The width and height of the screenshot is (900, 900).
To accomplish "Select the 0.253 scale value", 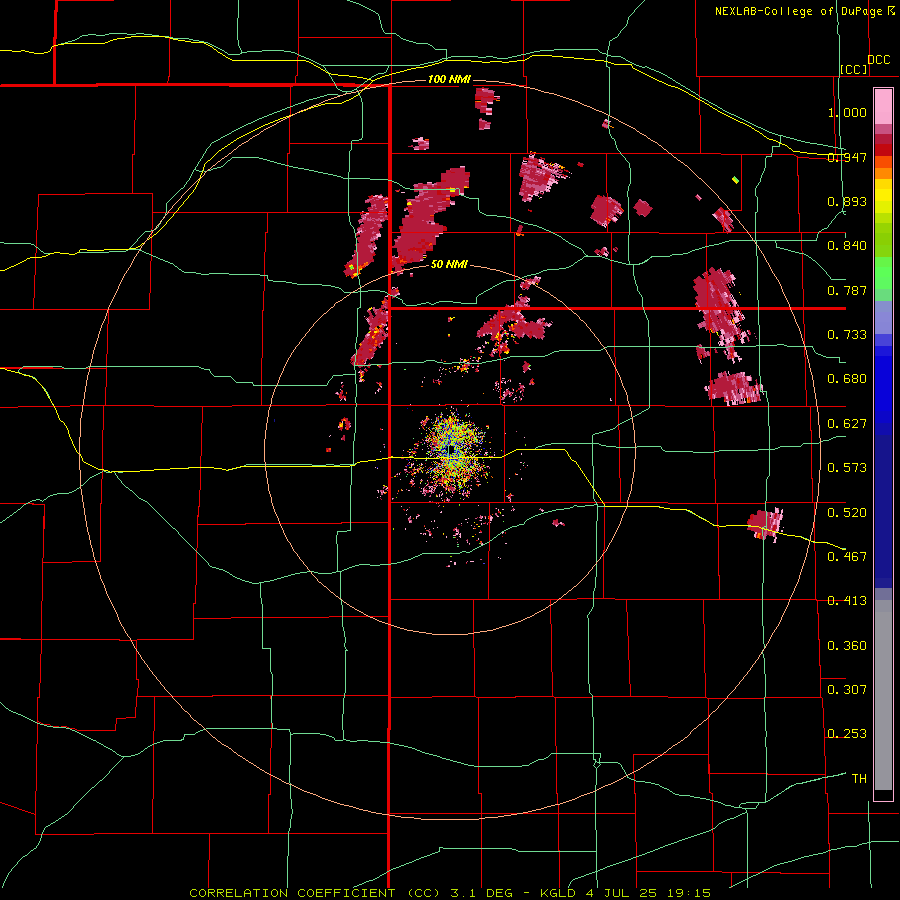I will click(847, 734).
